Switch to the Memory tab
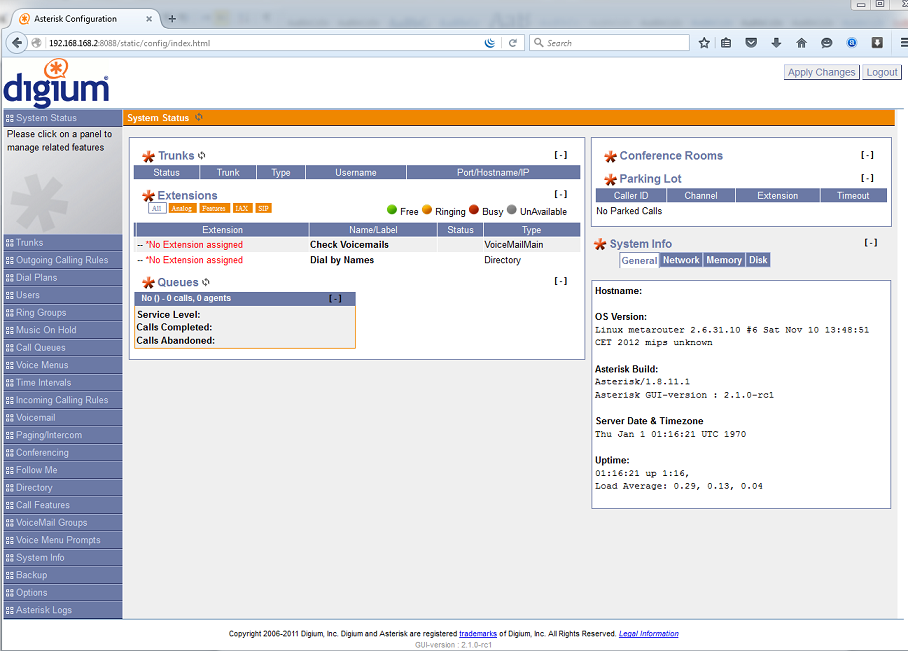The image size is (908, 651). [724, 260]
